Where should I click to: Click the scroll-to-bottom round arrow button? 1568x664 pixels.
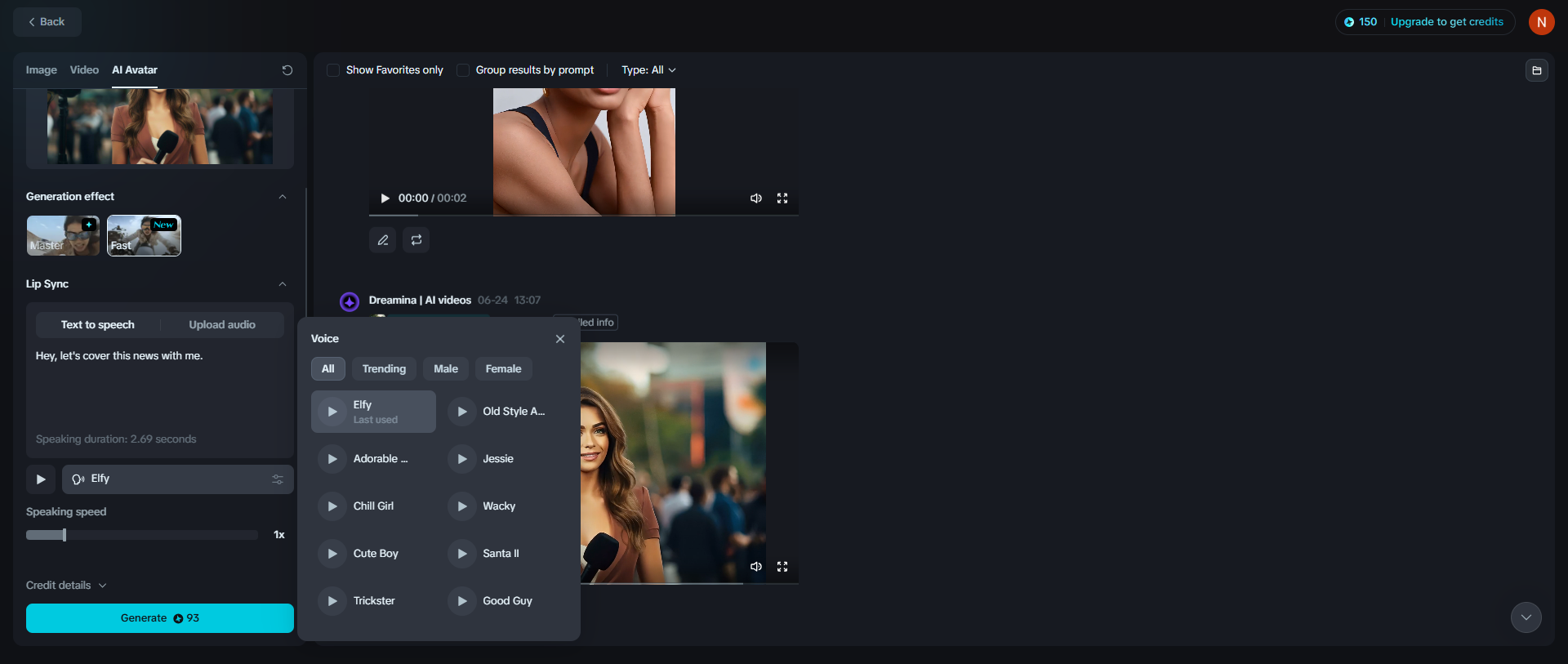pyautogui.click(x=1526, y=617)
